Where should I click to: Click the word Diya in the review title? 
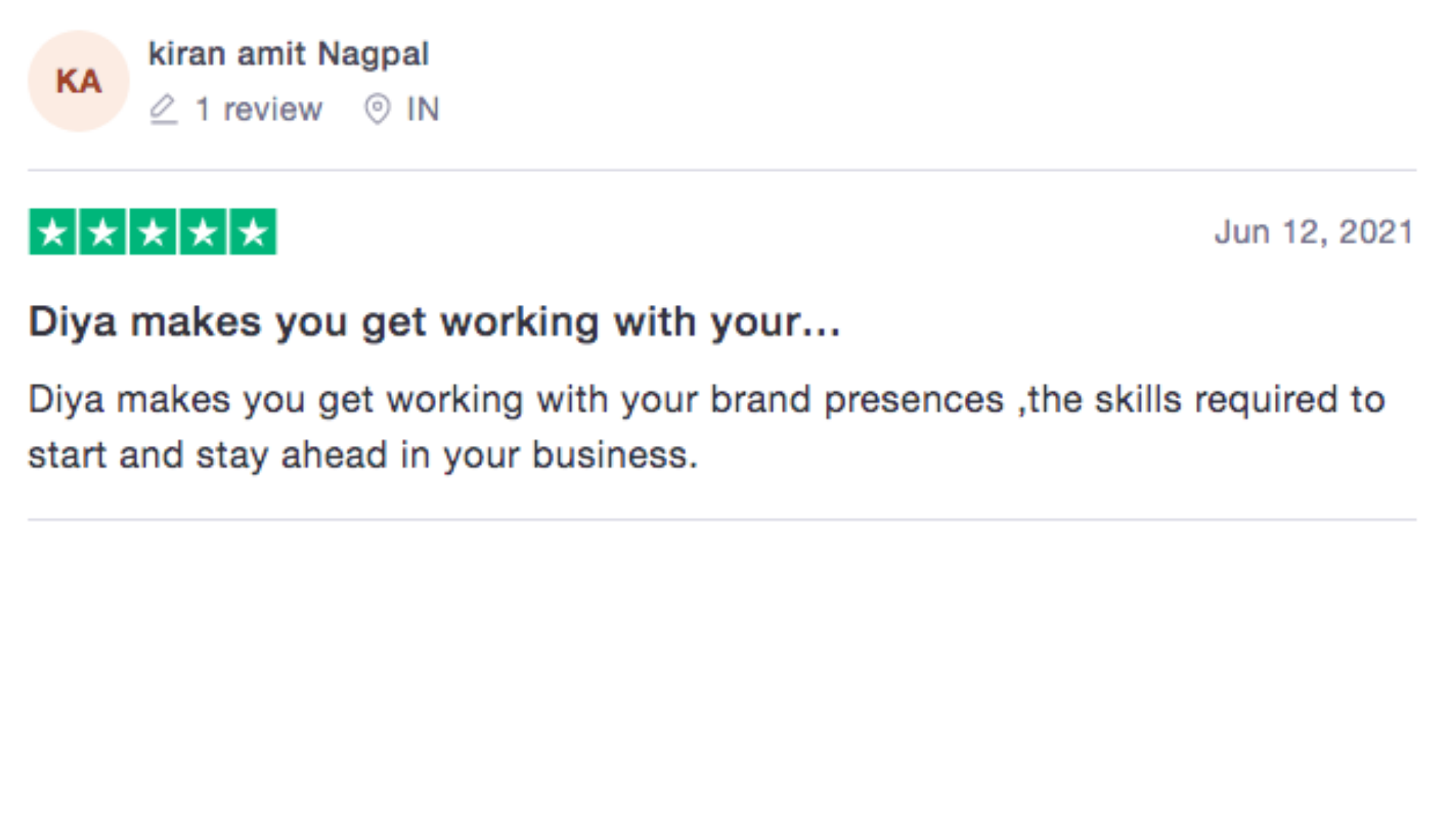coord(72,323)
